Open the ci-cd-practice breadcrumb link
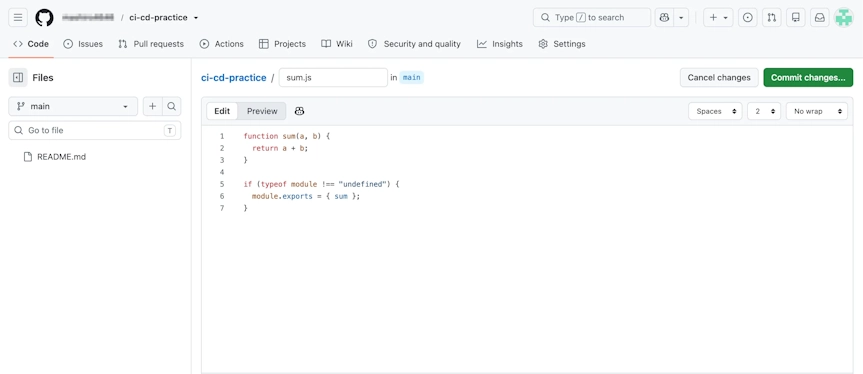Image resolution: width=863 pixels, height=374 pixels. pos(233,78)
